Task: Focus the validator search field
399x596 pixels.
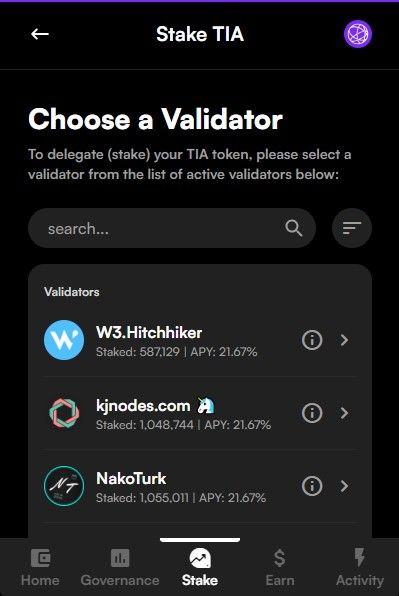Action: coord(172,228)
